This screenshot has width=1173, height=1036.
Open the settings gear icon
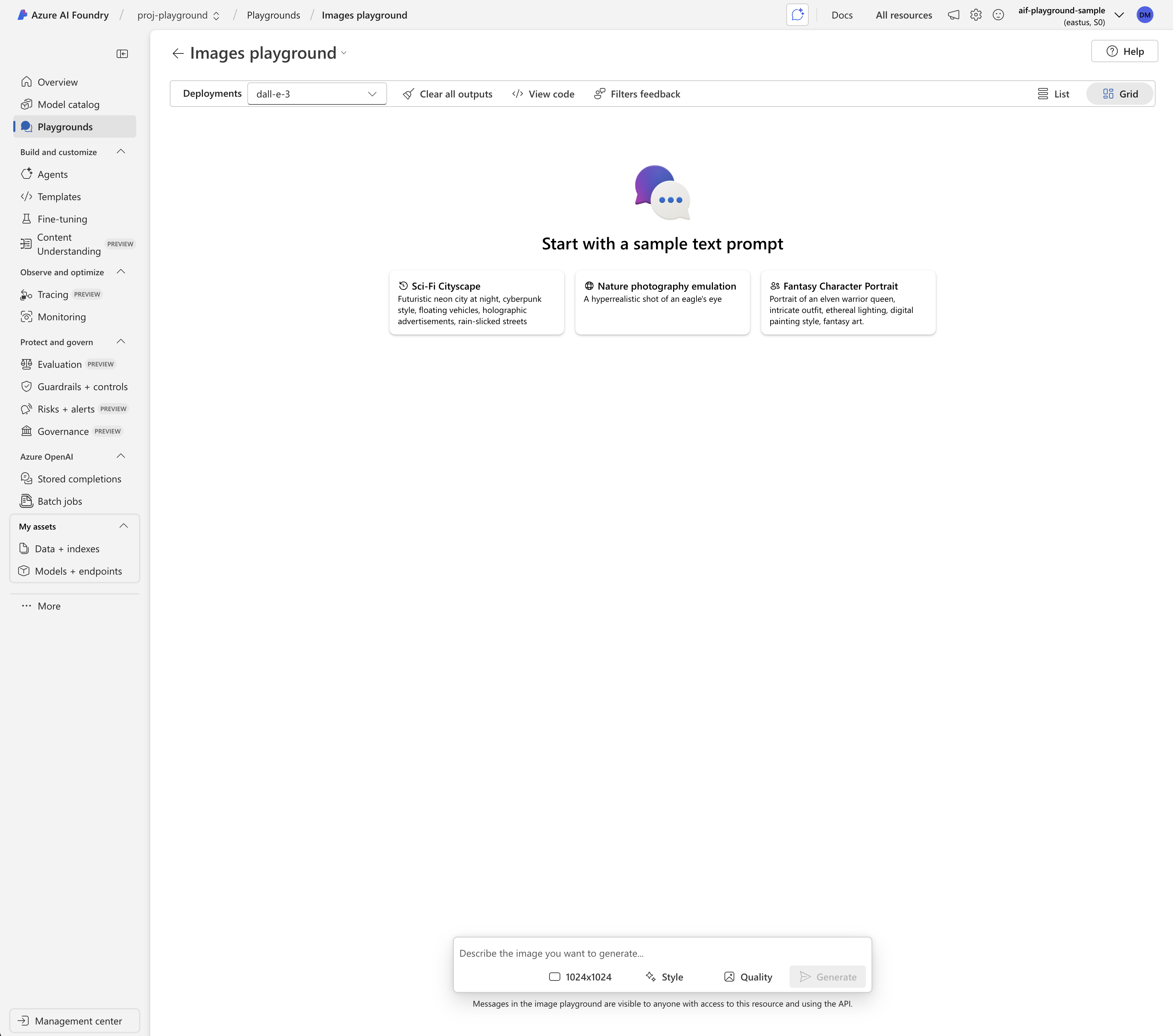[x=976, y=15]
